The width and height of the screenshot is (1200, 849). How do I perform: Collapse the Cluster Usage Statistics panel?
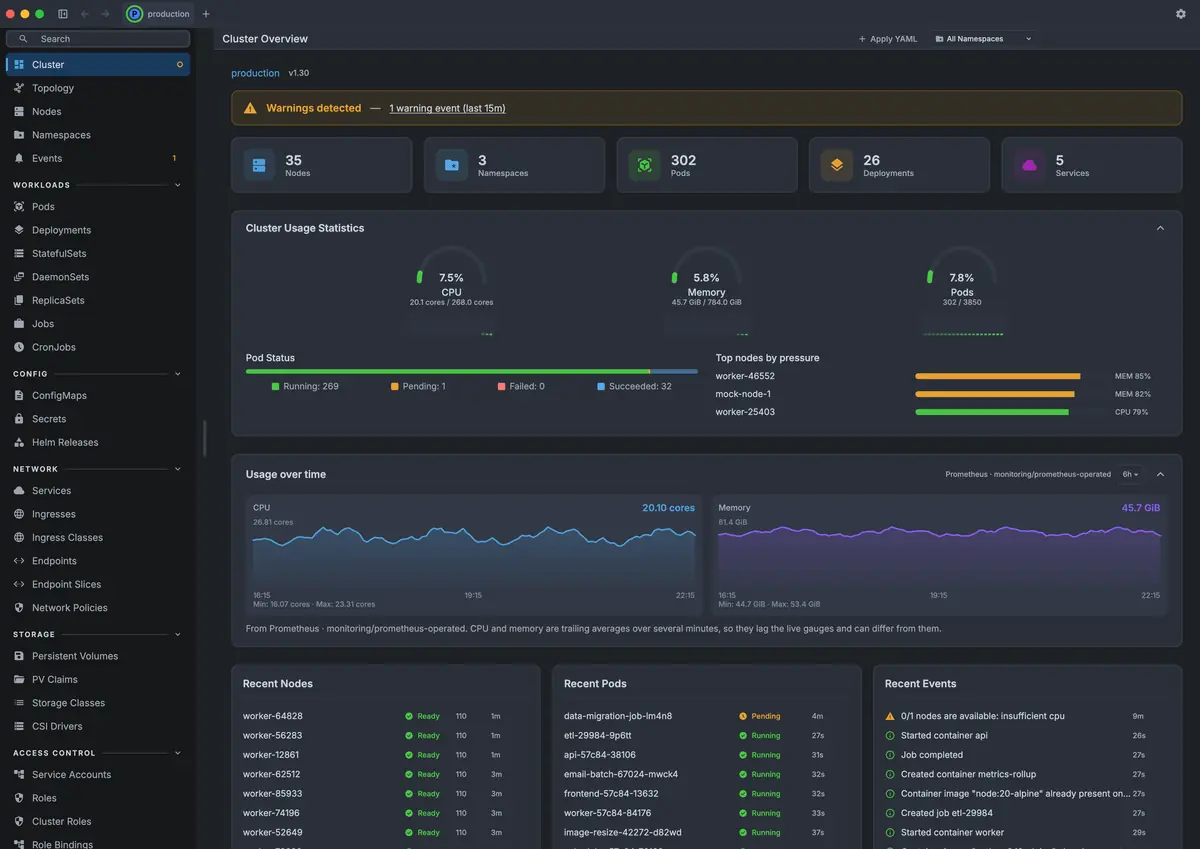click(1160, 228)
